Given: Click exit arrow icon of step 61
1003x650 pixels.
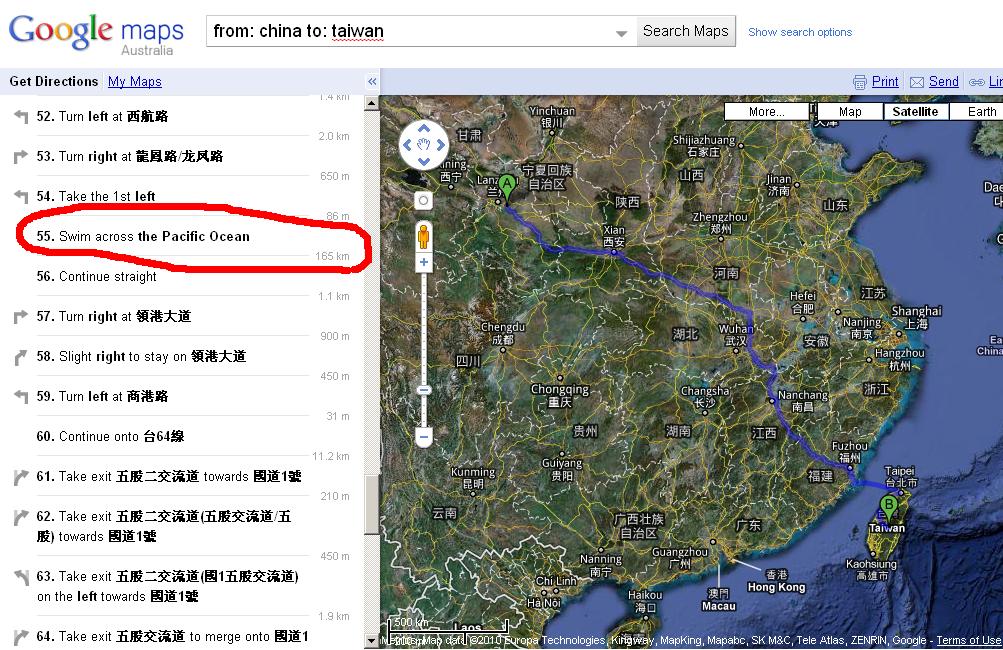Looking at the screenshot, I should pyautogui.click(x=21, y=477).
